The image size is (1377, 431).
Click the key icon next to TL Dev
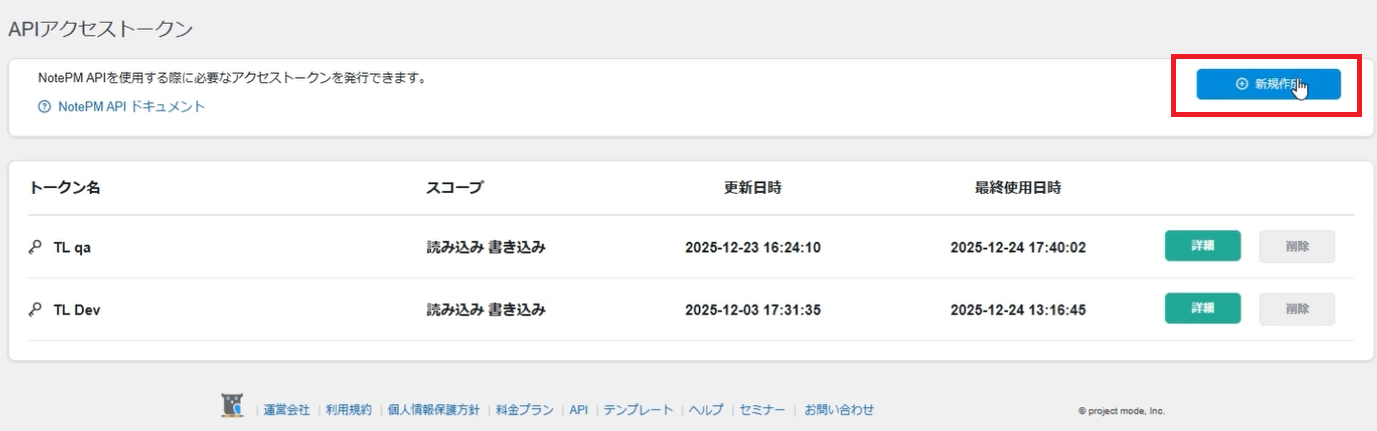pos(36,310)
